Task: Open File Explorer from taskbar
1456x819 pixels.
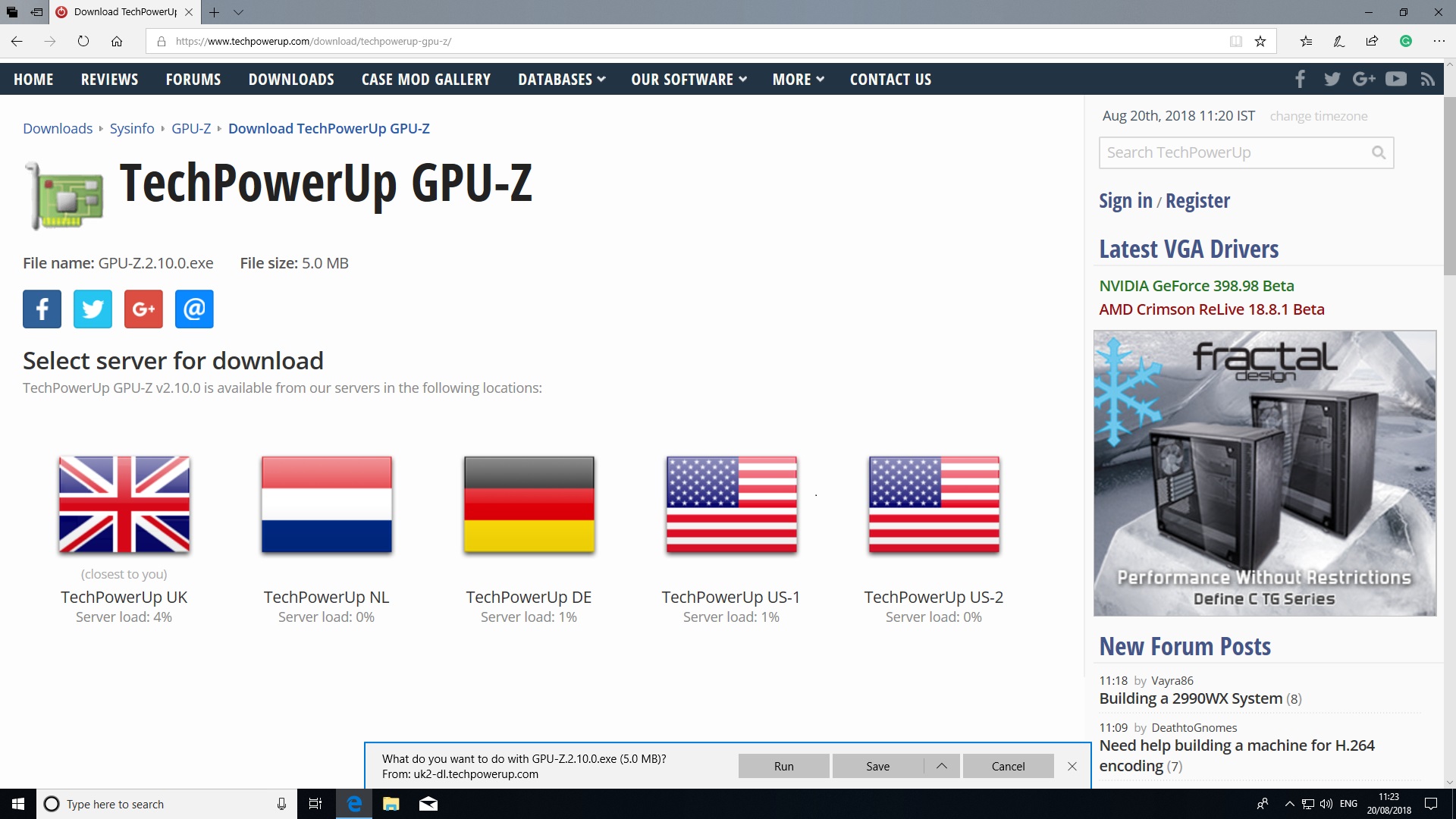Action: 391,804
